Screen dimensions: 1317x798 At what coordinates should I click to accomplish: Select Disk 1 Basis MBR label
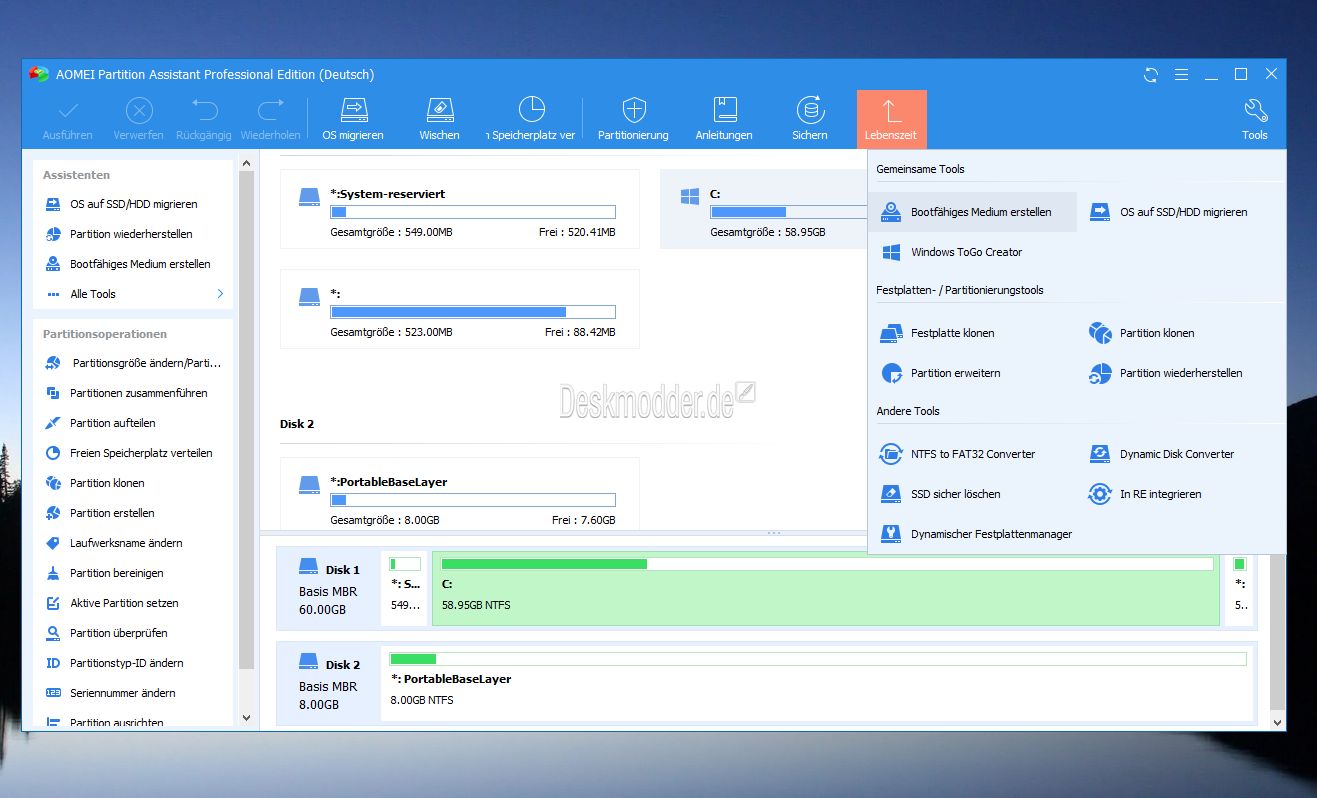(x=330, y=587)
